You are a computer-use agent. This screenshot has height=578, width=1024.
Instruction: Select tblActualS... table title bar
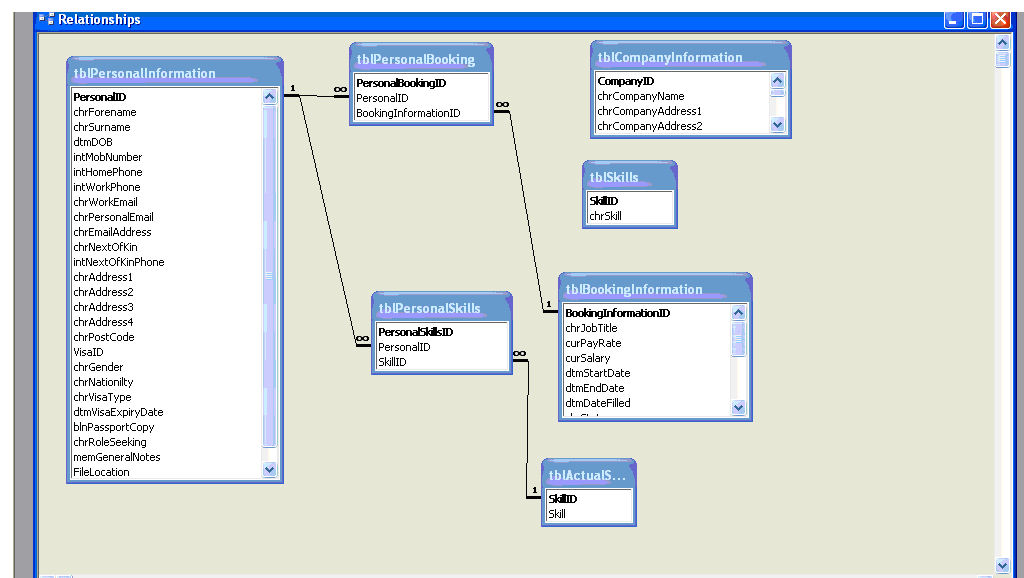pyautogui.click(x=588, y=475)
